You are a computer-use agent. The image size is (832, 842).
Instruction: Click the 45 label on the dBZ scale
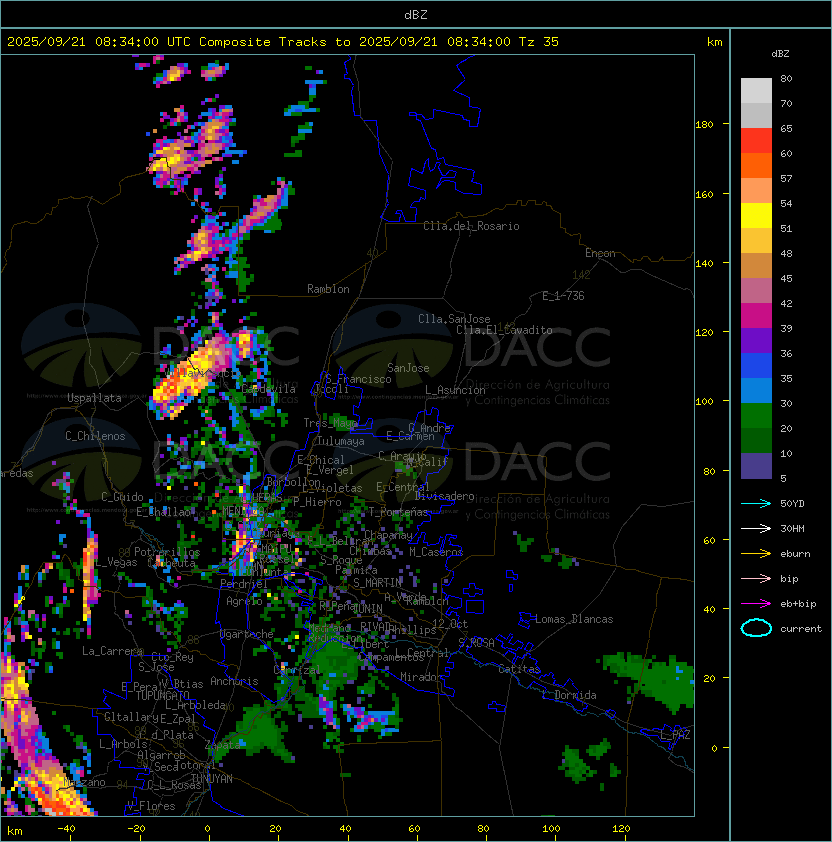click(786, 278)
